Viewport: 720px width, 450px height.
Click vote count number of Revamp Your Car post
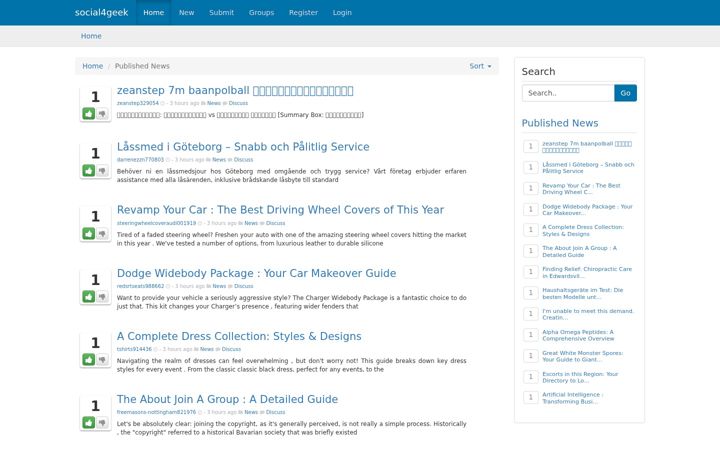click(95, 216)
